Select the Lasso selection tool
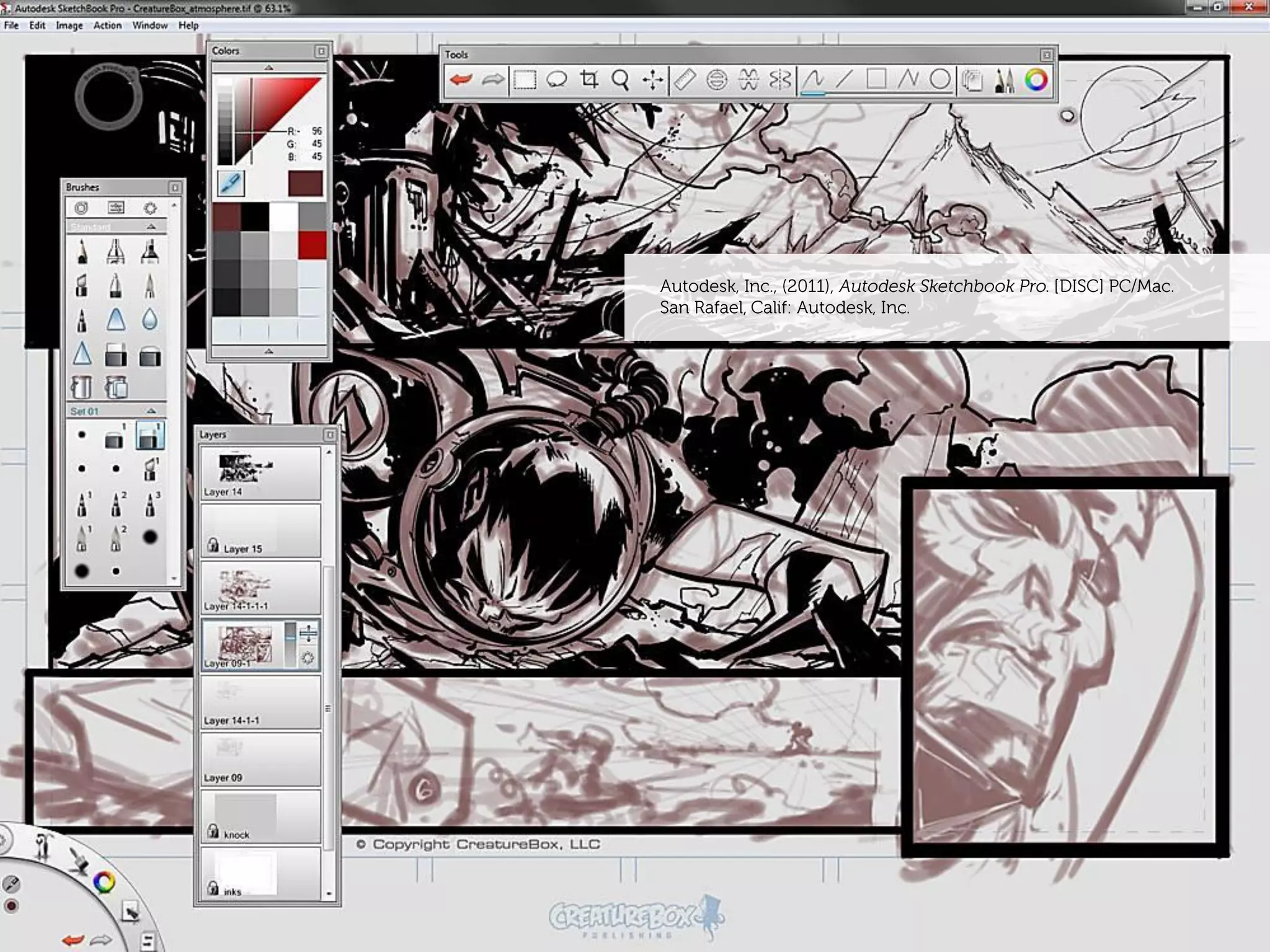This screenshot has height=952, width=1270. [x=557, y=80]
